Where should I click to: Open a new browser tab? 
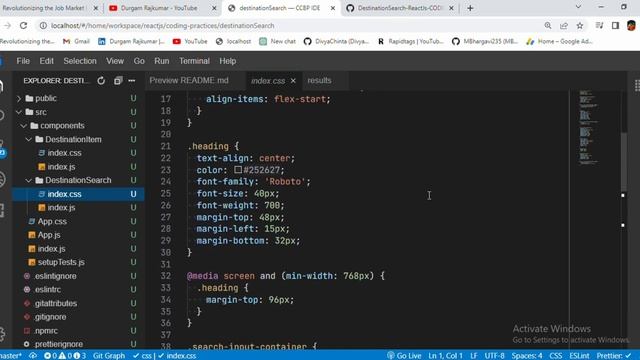[470, 8]
